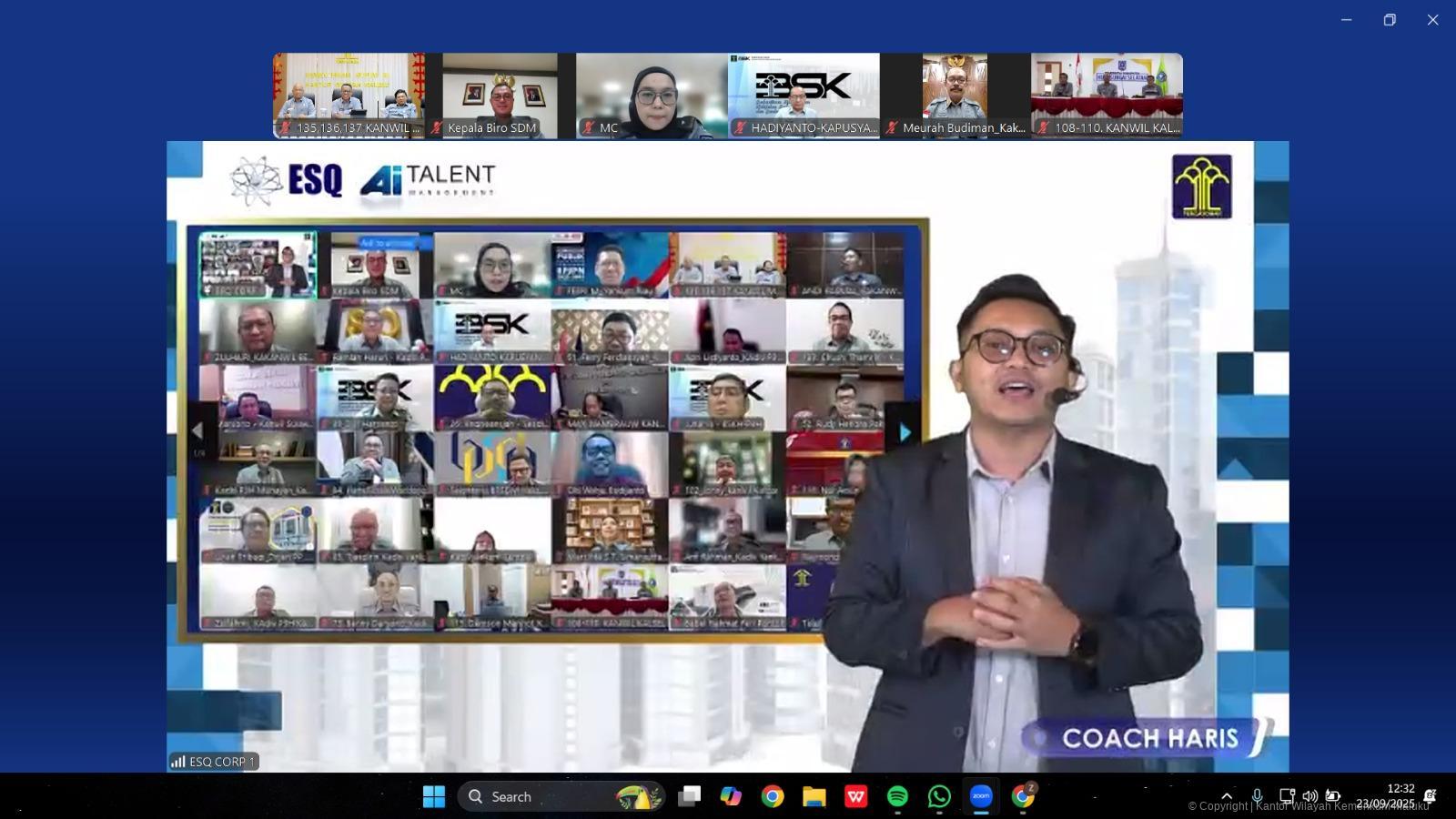Screen dimensions: 1456x819
Task: Click the battery status tray icon
Action: (1333, 796)
